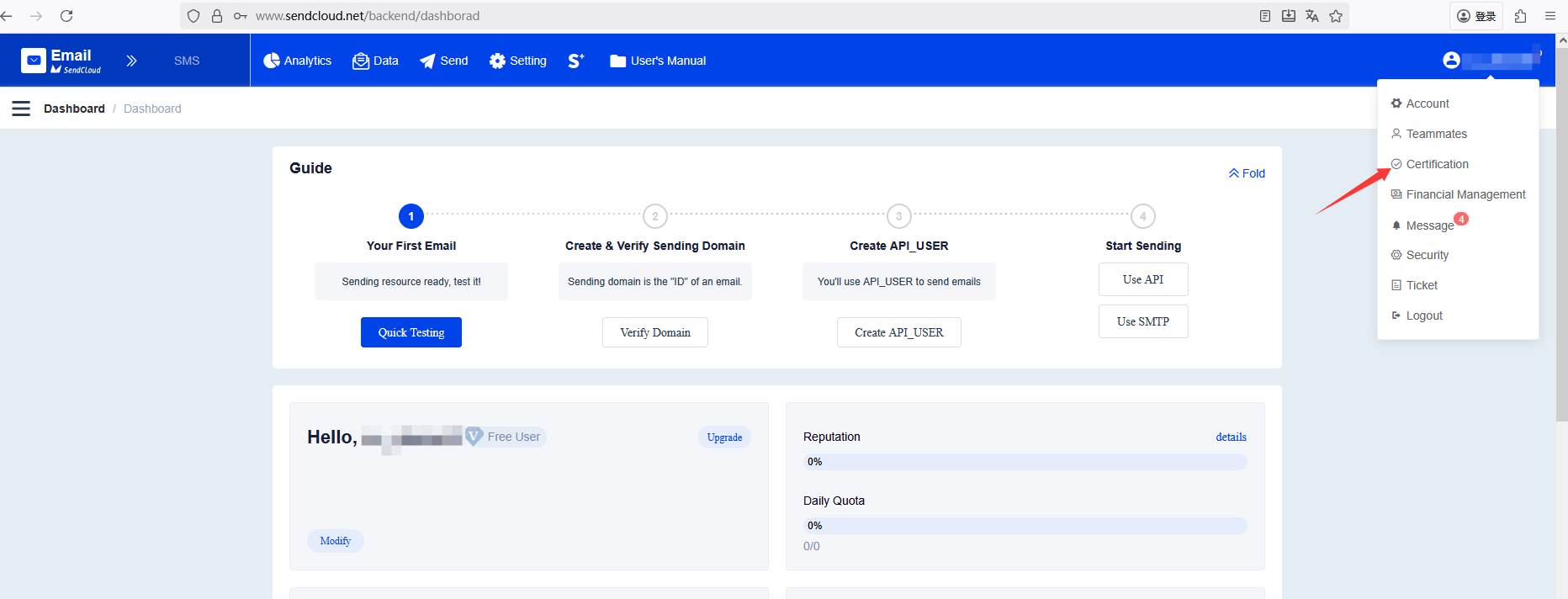
Task: Select Certification from account menu
Action: pyautogui.click(x=1437, y=164)
